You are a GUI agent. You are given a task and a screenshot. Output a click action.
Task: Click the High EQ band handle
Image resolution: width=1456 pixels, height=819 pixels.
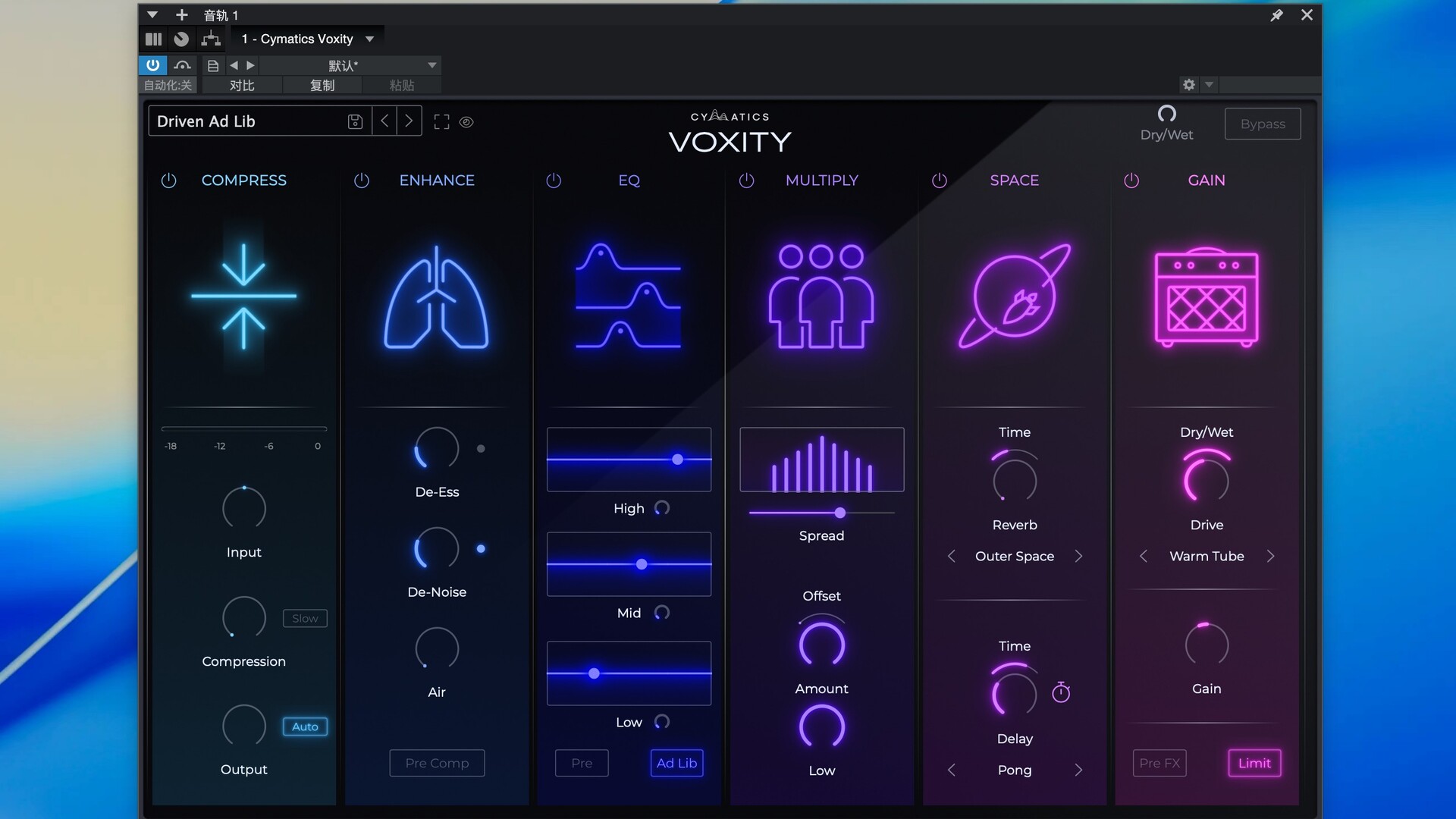[678, 460]
